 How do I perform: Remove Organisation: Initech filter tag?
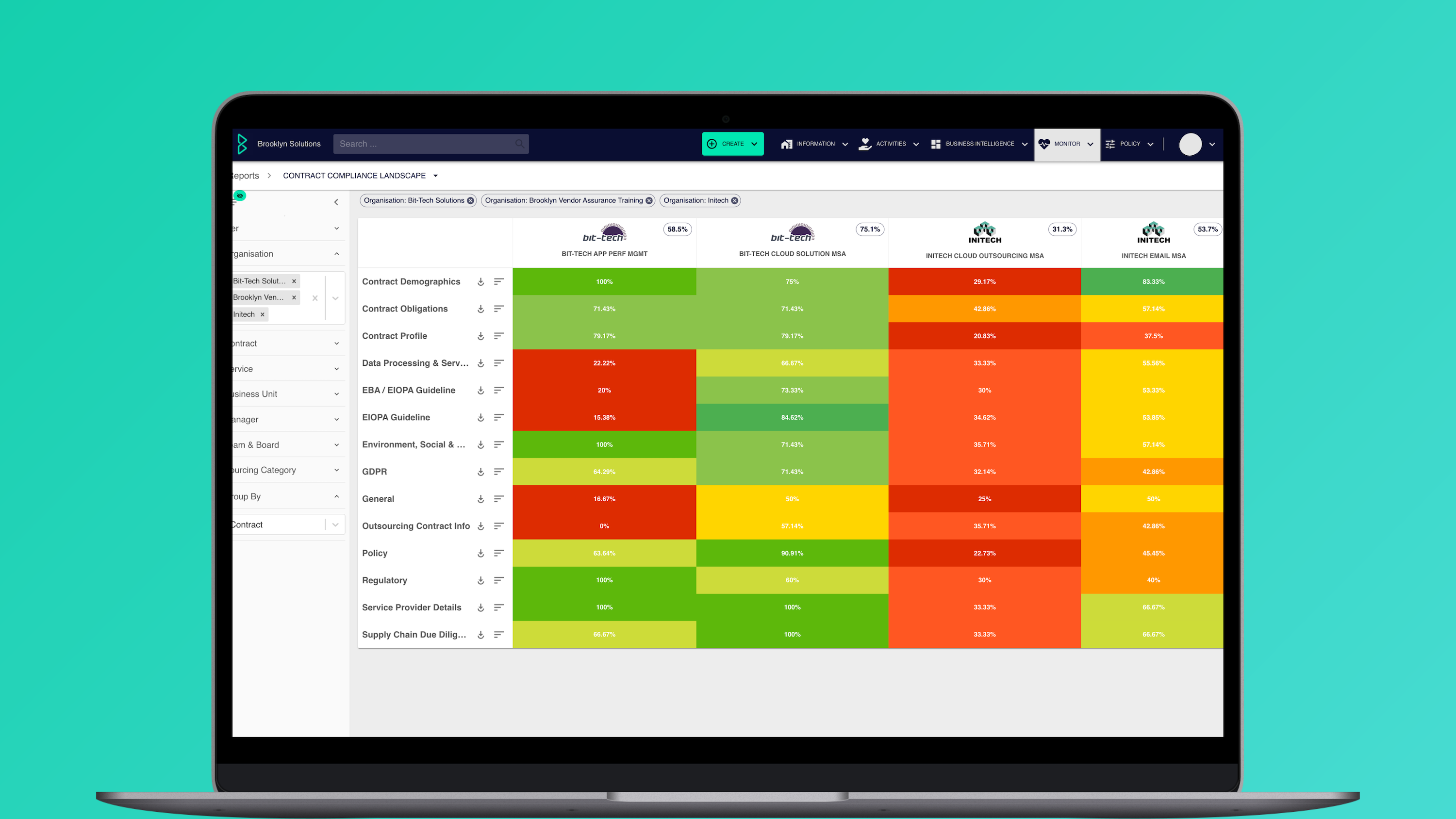coord(734,200)
